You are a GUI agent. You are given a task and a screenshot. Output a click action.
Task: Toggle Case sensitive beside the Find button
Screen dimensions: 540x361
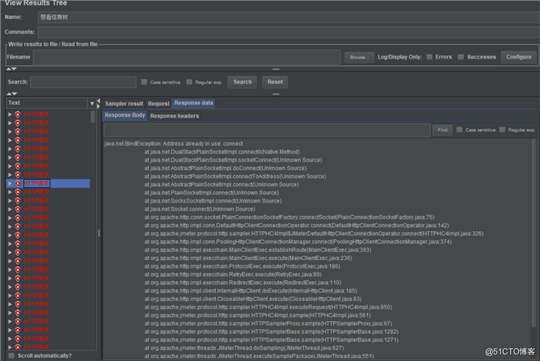point(459,130)
